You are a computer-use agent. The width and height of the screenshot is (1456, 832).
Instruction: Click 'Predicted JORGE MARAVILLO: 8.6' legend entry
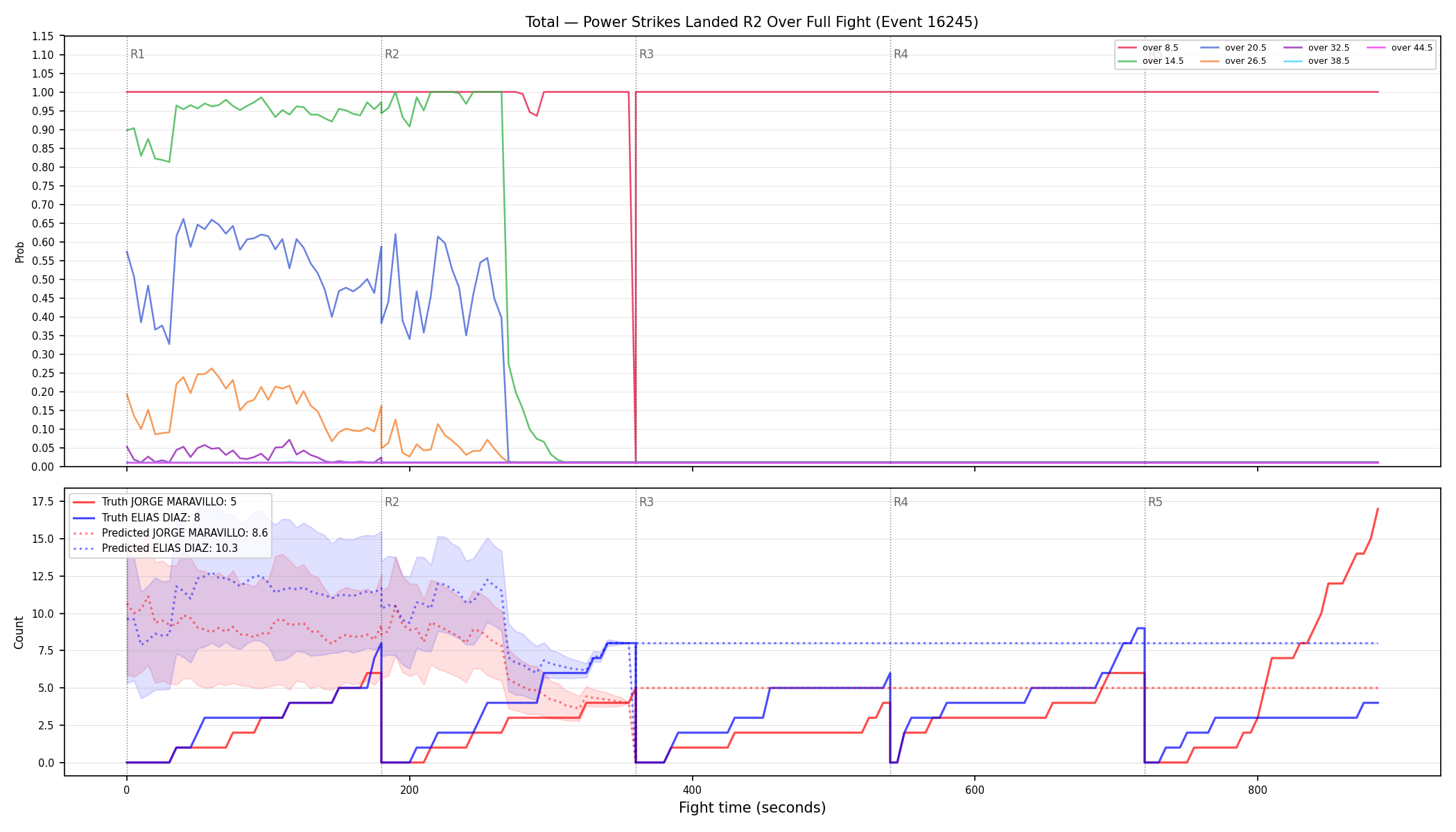(x=170, y=533)
